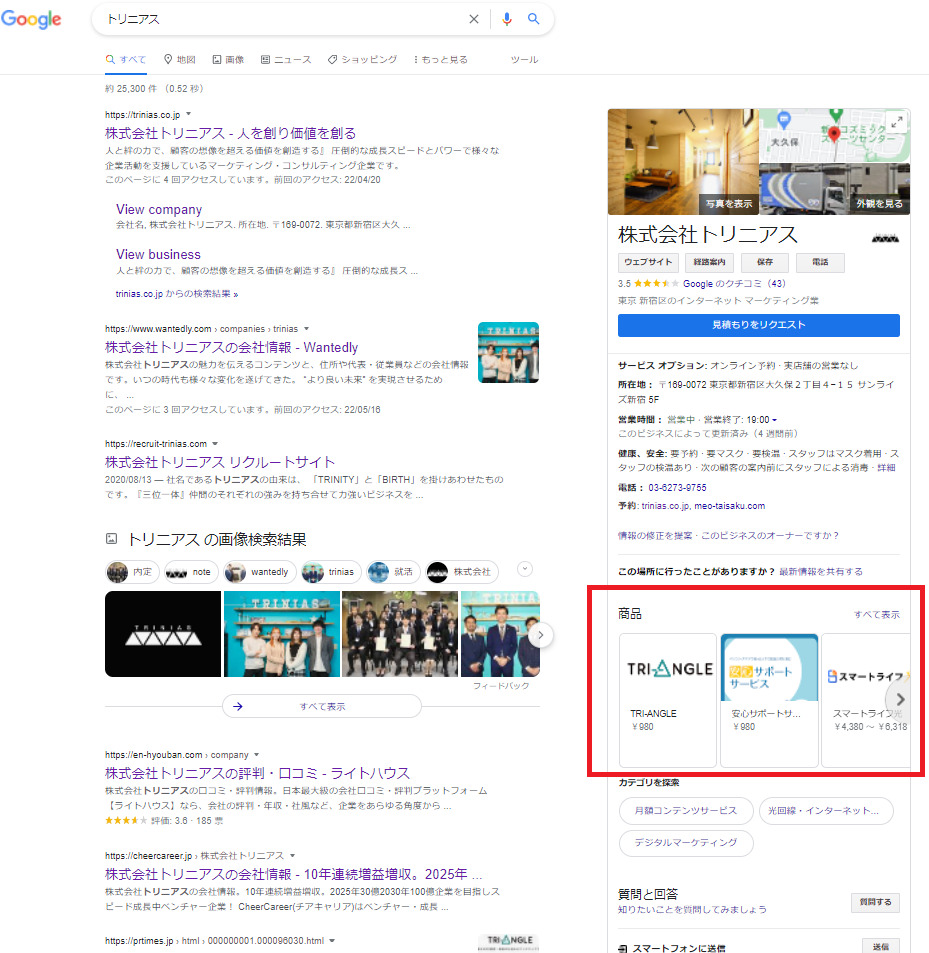Screen dimensions: 929x953
Task: Open 株式会社トリニアス リクルートサイト result
Action: pyautogui.click(x=220, y=462)
